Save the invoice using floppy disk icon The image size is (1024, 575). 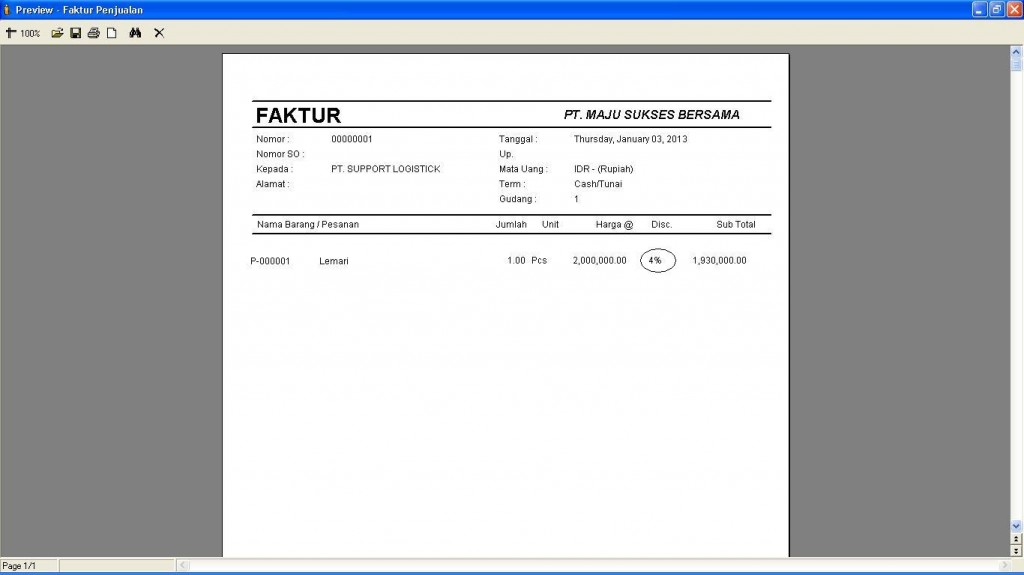click(75, 33)
